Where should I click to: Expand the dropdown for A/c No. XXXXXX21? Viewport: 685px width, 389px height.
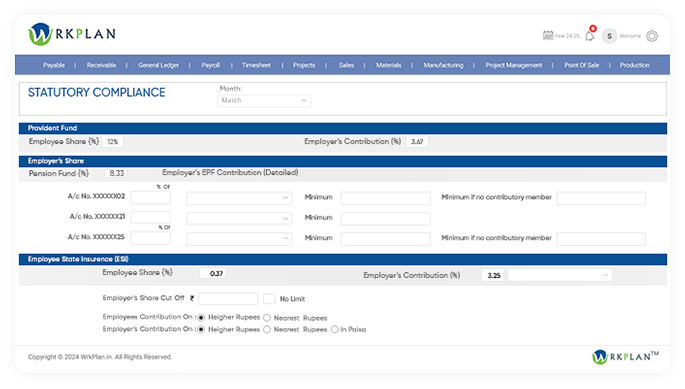[239, 218]
